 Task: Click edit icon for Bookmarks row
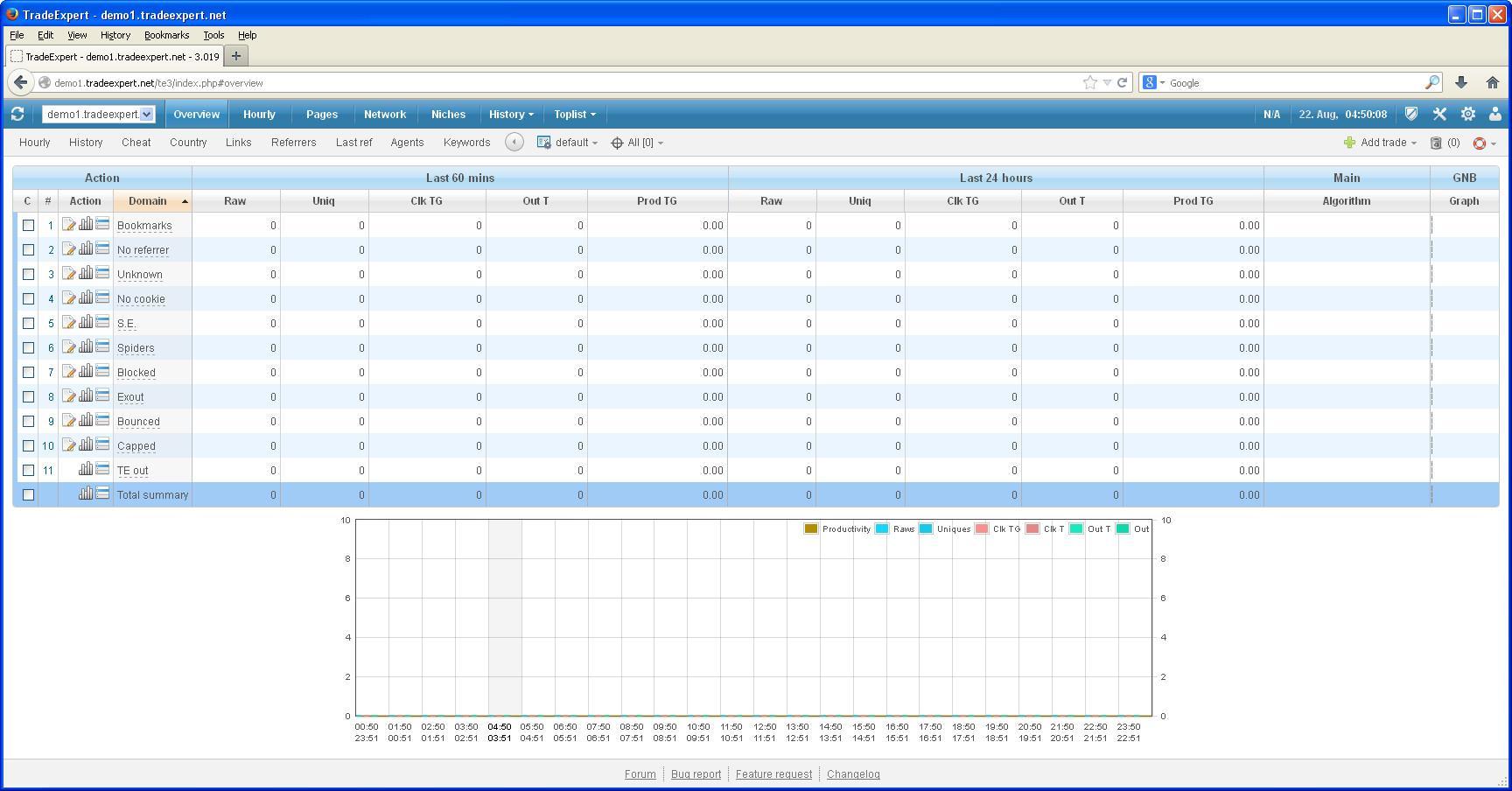tap(68, 225)
